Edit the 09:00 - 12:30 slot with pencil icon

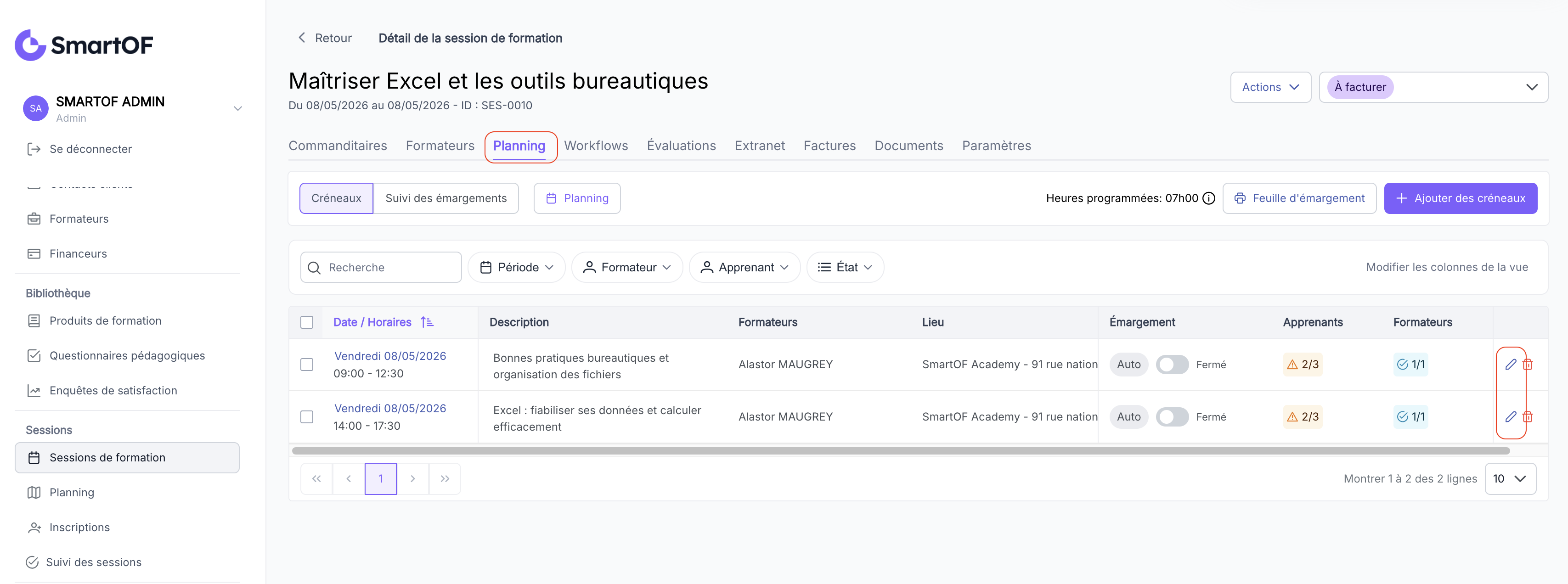[x=1510, y=365]
